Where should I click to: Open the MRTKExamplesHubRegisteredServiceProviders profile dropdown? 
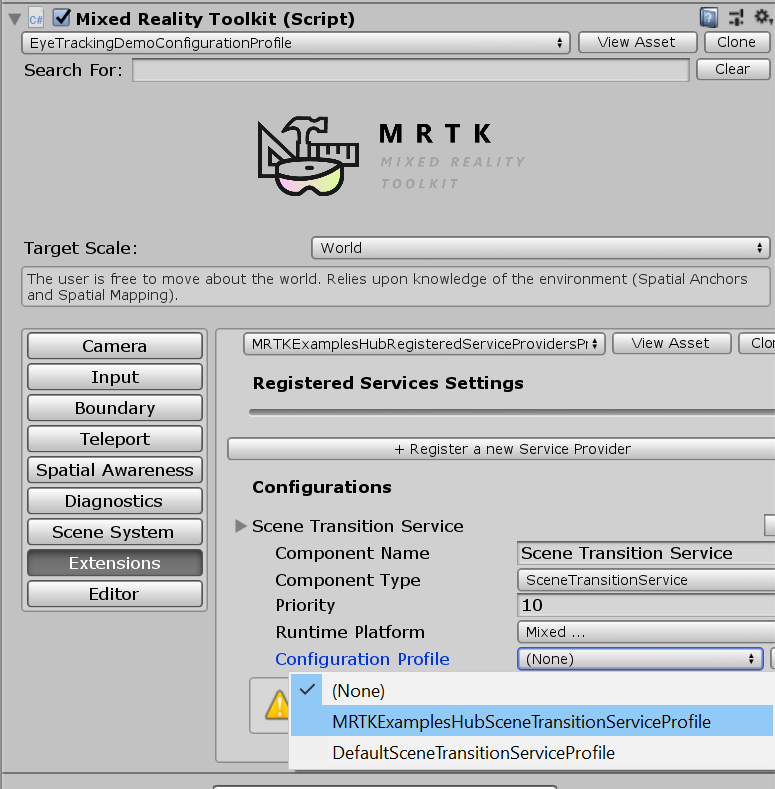tap(424, 344)
